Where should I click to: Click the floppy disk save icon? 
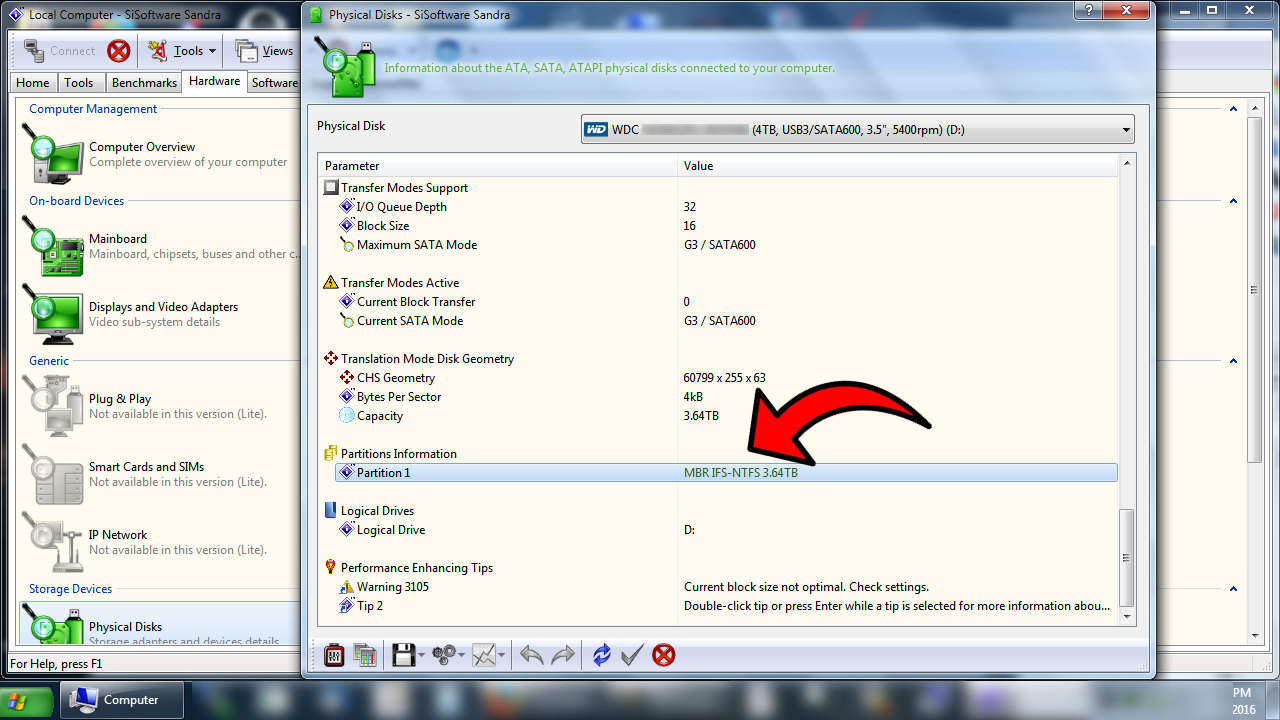click(x=403, y=655)
